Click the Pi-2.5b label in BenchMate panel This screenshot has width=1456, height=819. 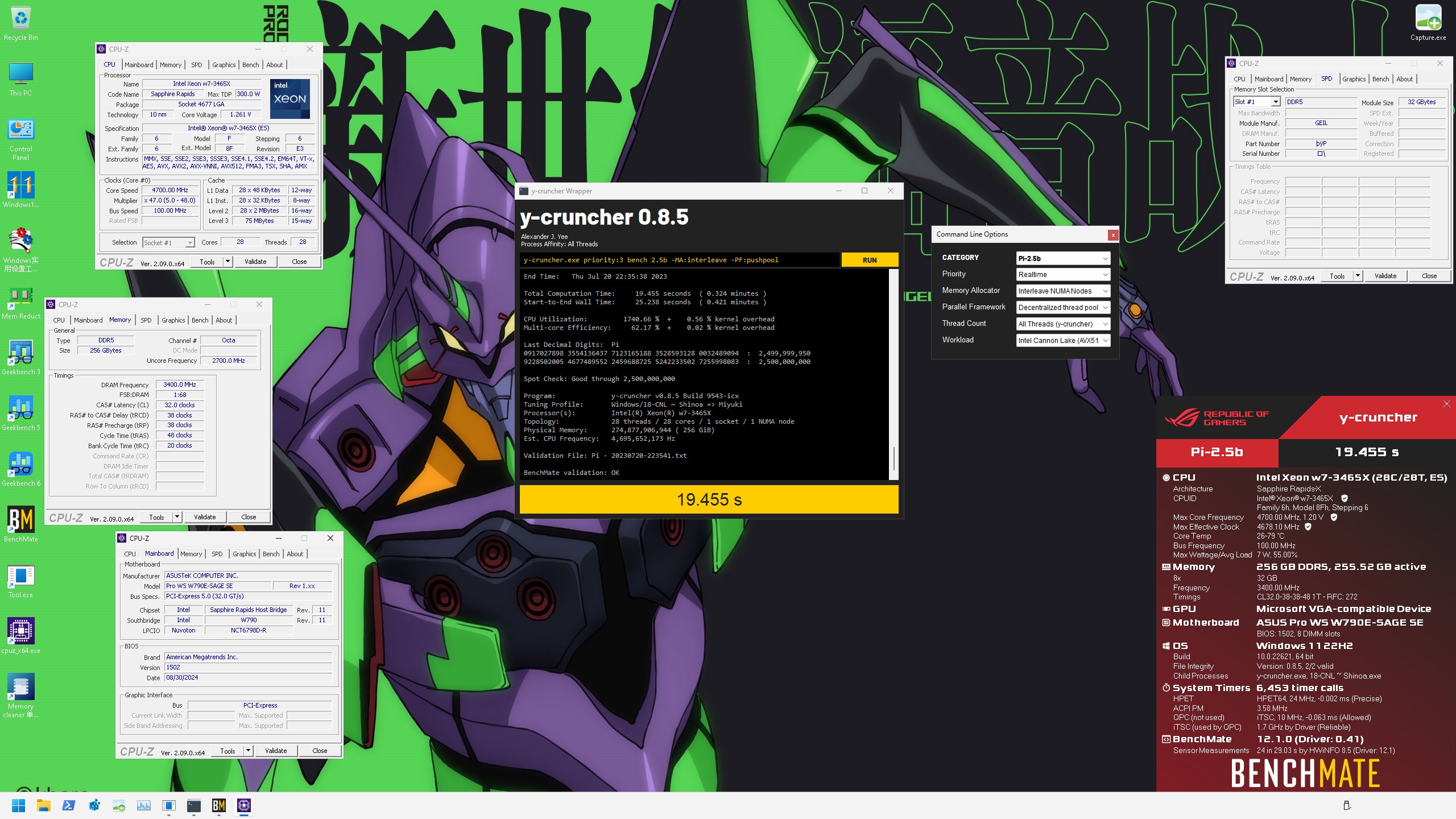coord(1217,452)
